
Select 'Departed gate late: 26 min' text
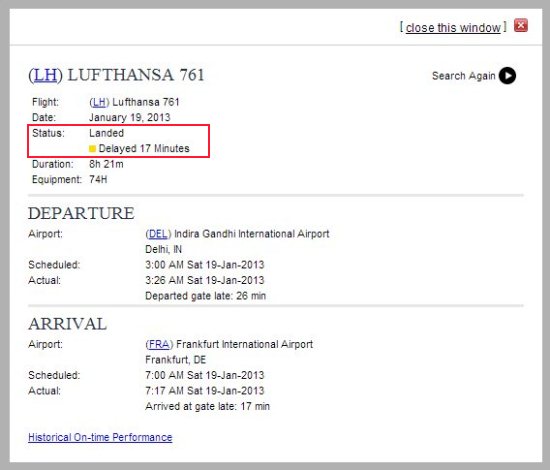(x=206, y=296)
